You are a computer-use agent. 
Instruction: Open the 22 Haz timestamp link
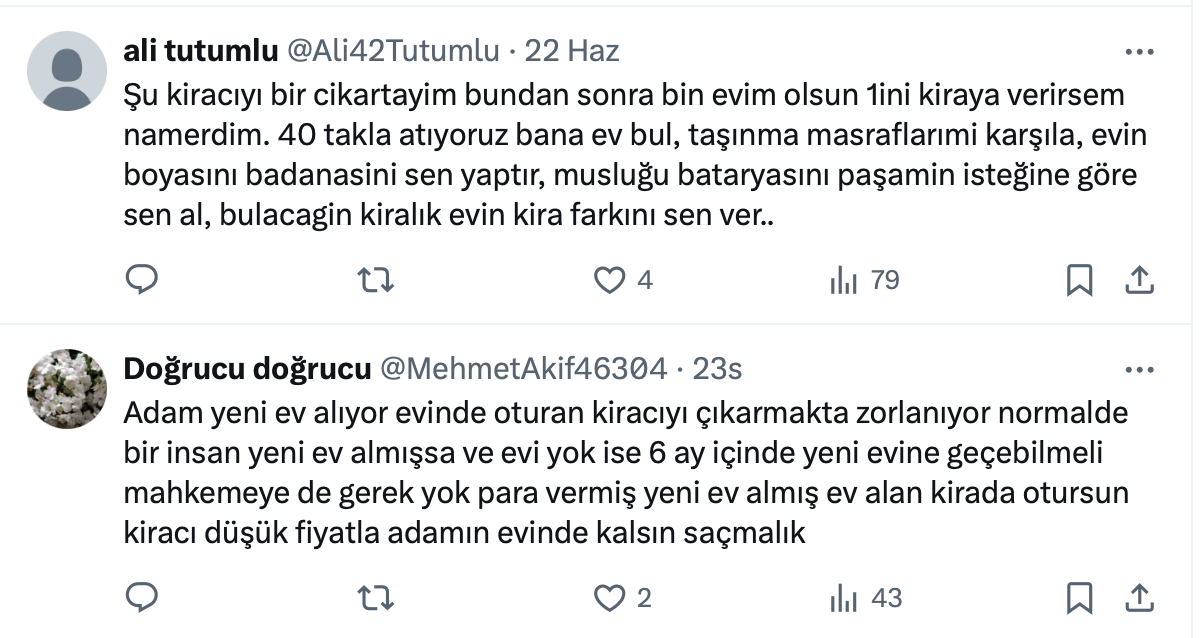pyautogui.click(x=573, y=50)
